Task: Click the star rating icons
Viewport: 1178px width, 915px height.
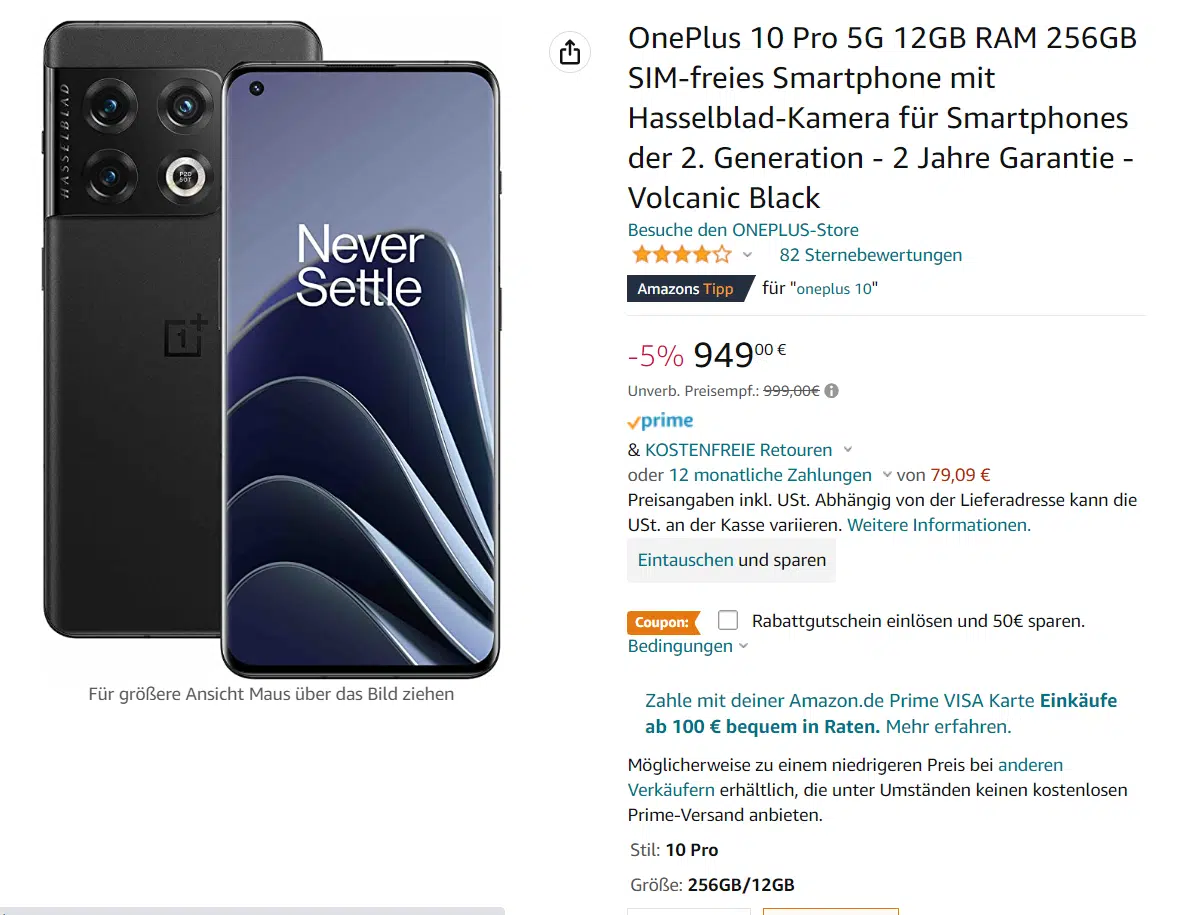Action: (681, 255)
